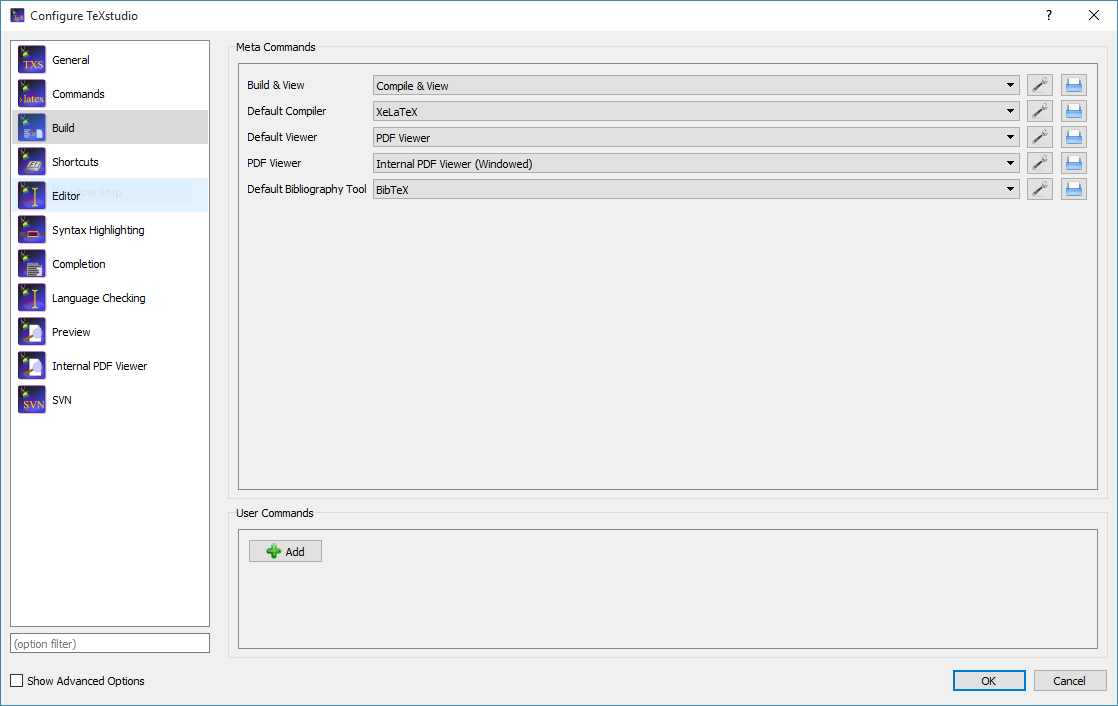The width and height of the screenshot is (1118, 706).
Task: Click the Default Viewer row label
Action: (x=282, y=137)
